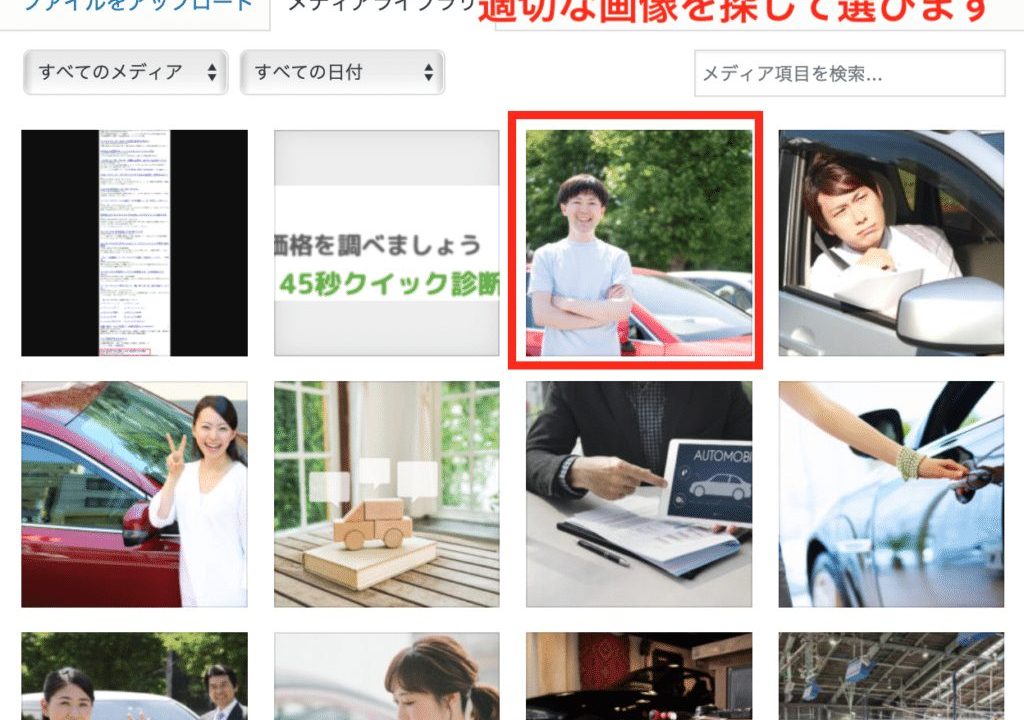Select the wooden toy car on books
This screenshot has width=1024, height=720.
[386, 490]
